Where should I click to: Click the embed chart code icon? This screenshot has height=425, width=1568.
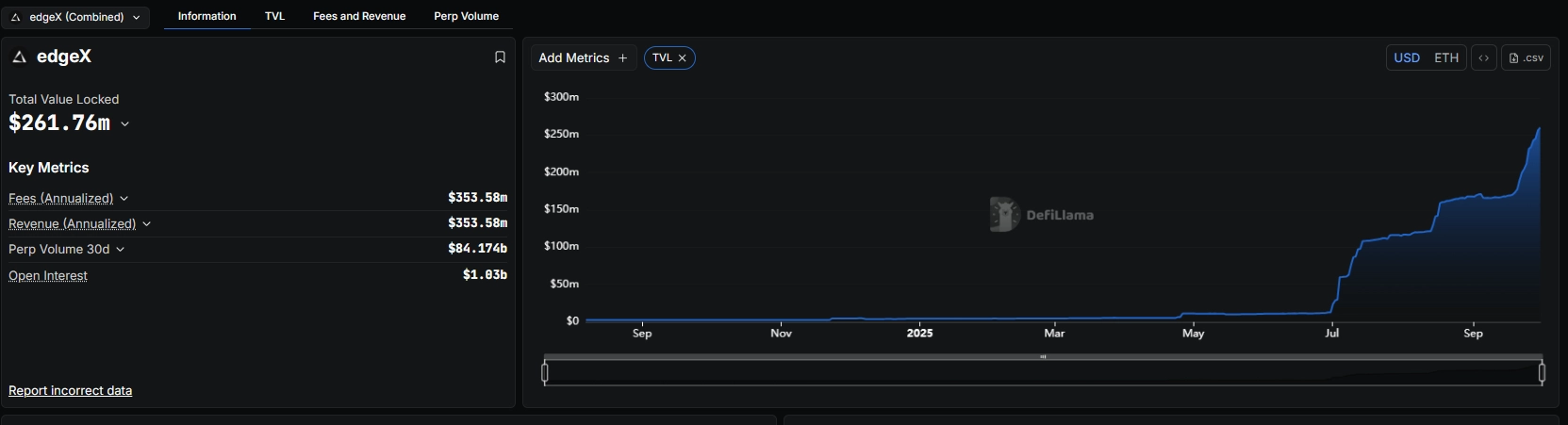1483,57
